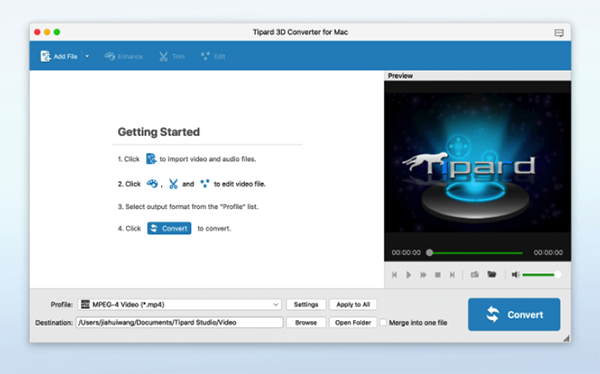
Task: Click the Preview panel label
Action: [x=400, y=76]
